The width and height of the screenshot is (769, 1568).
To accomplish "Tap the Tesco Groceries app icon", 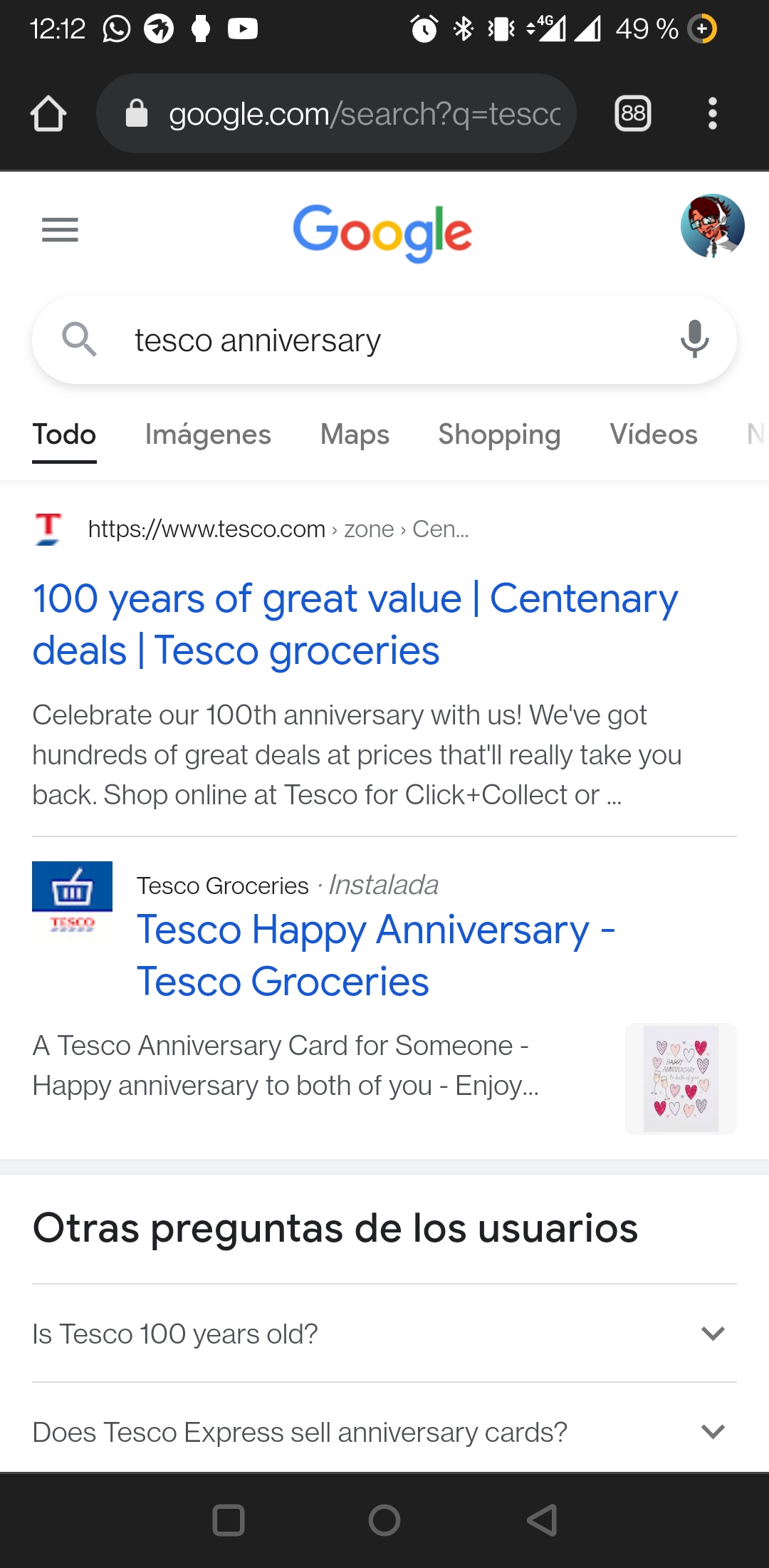I will 72,900.
